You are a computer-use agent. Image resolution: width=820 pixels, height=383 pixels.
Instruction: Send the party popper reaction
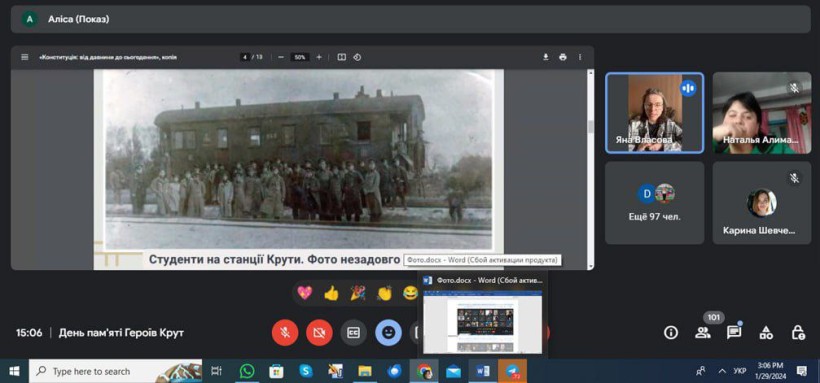[358, 293]
